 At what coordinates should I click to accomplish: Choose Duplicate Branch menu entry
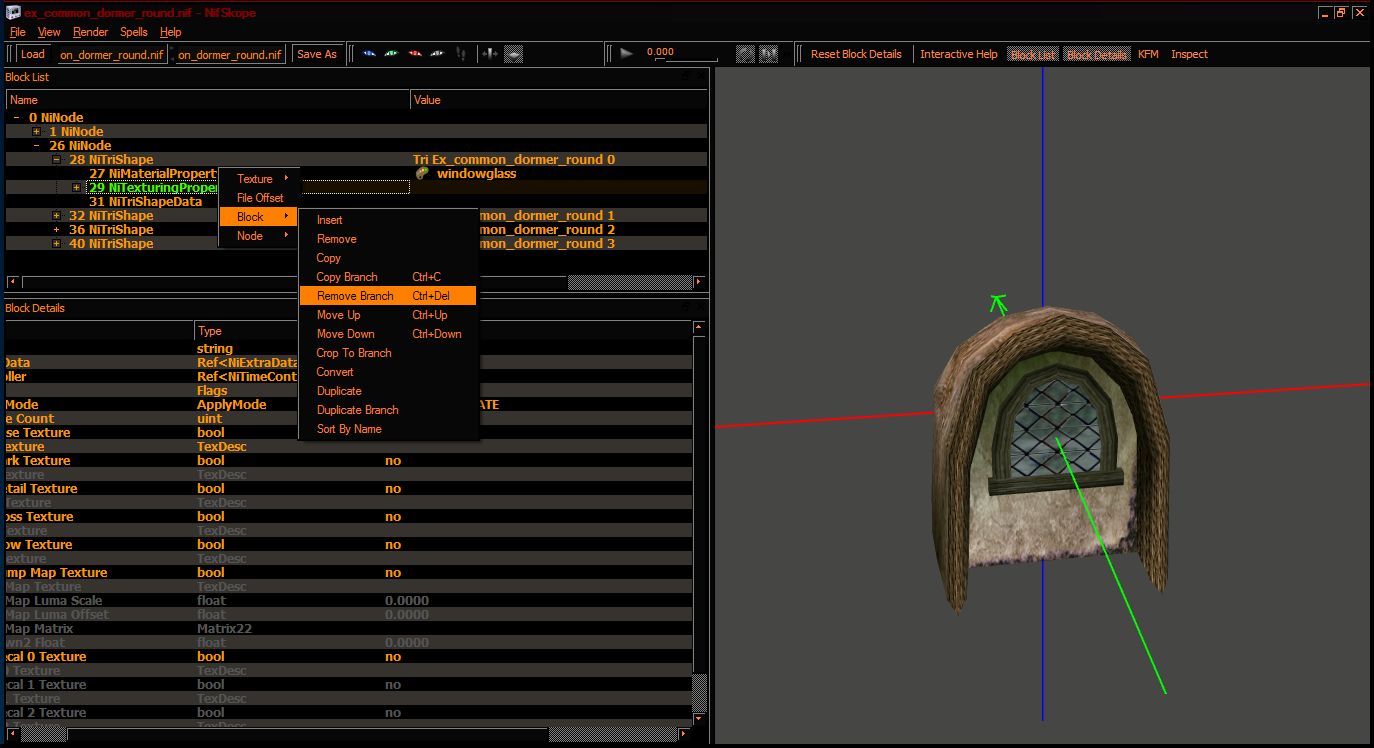point(388,410)
